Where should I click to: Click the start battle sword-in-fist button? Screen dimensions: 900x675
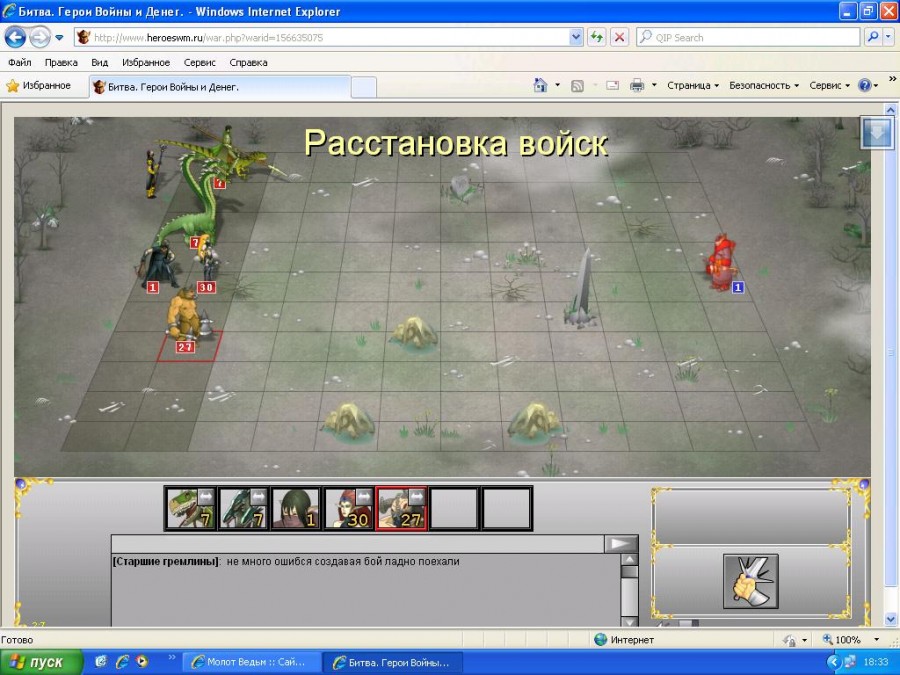pos(751,581)
